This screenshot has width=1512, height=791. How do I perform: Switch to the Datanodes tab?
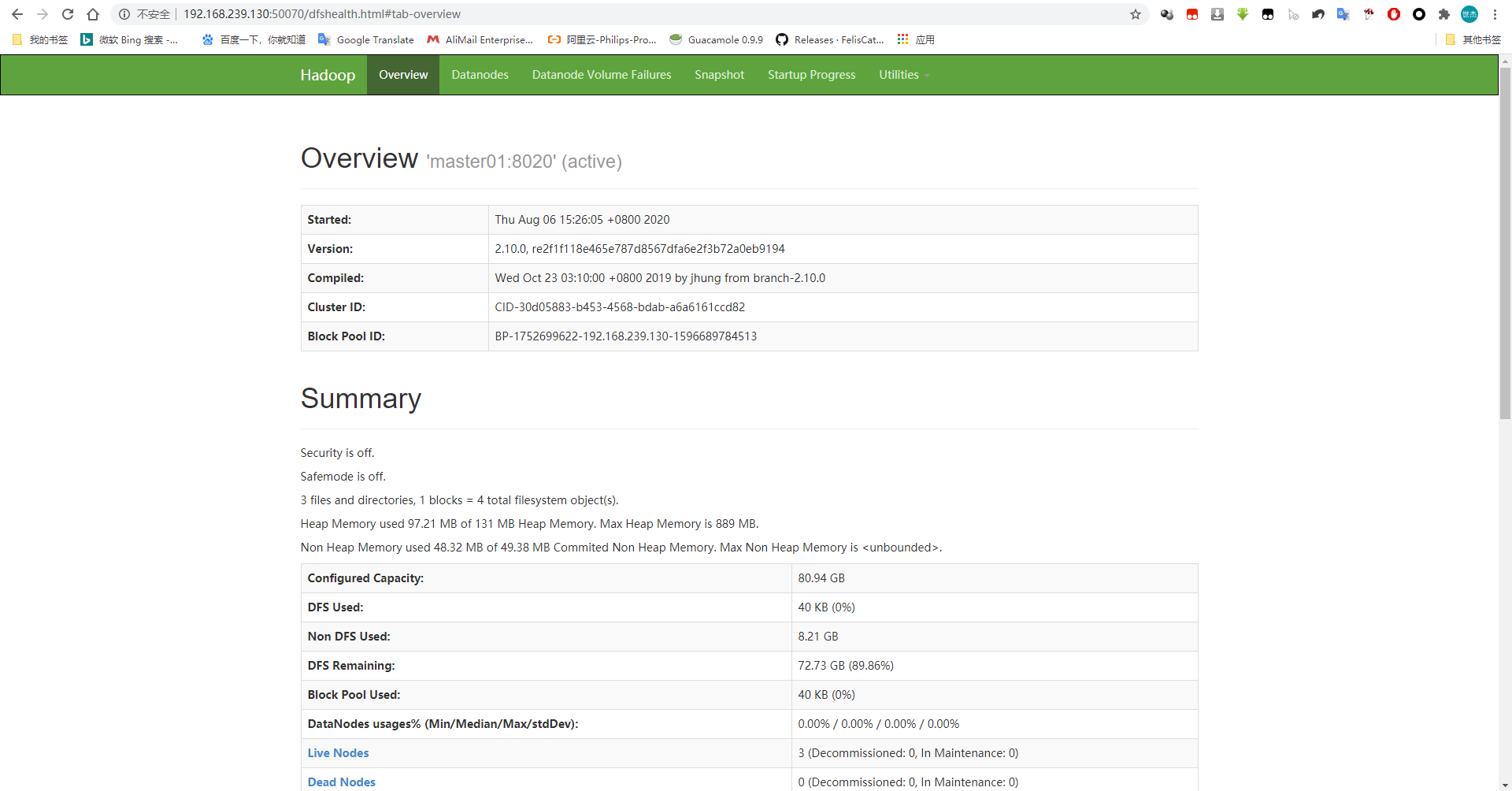coord(480,75)
